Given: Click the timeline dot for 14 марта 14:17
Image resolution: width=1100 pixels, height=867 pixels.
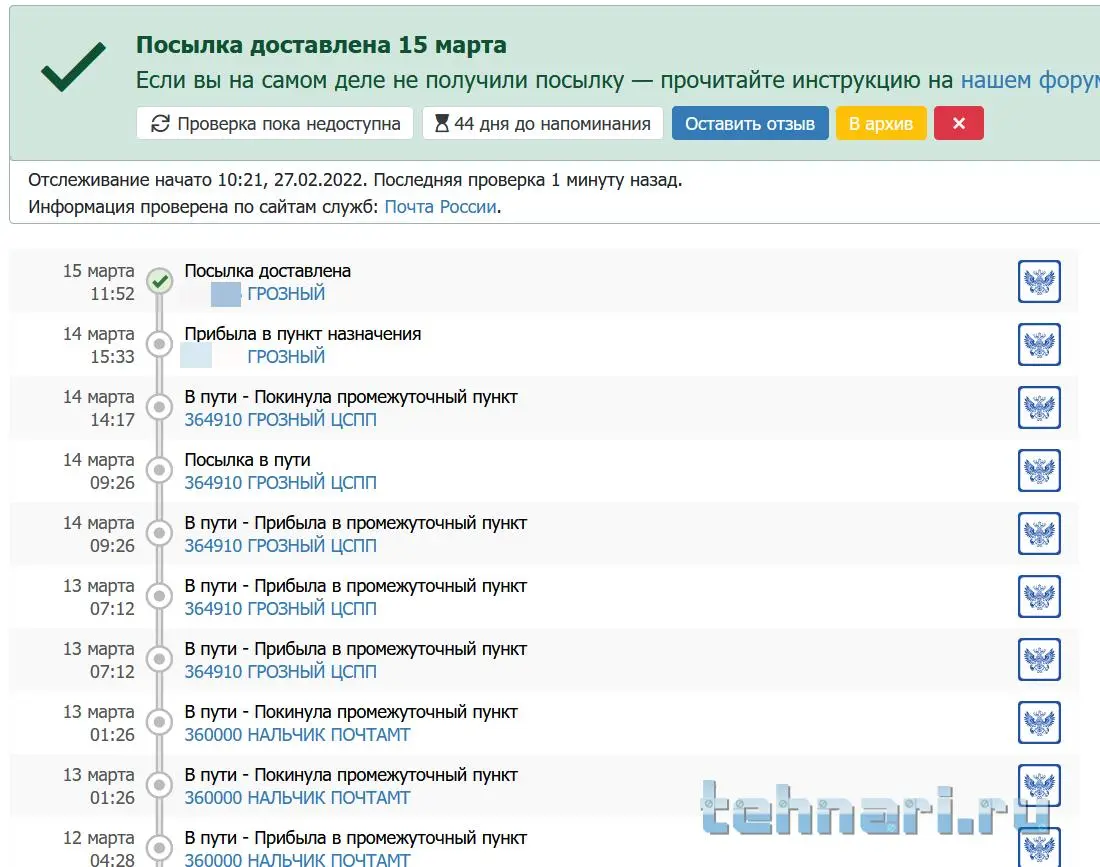Looking at the screenshot, I should tap(160, 407).
